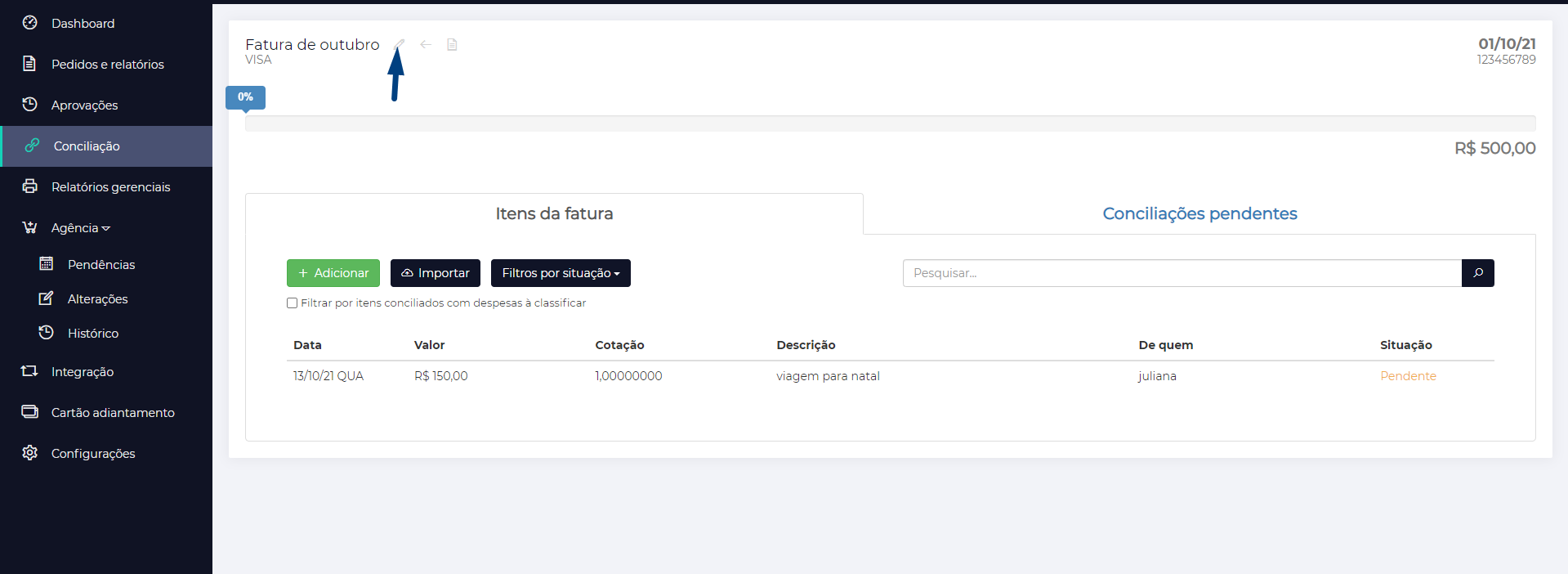Click the search magnifier button
This screenshot has width=1568, height=574.
click(x=1477, y=273)
